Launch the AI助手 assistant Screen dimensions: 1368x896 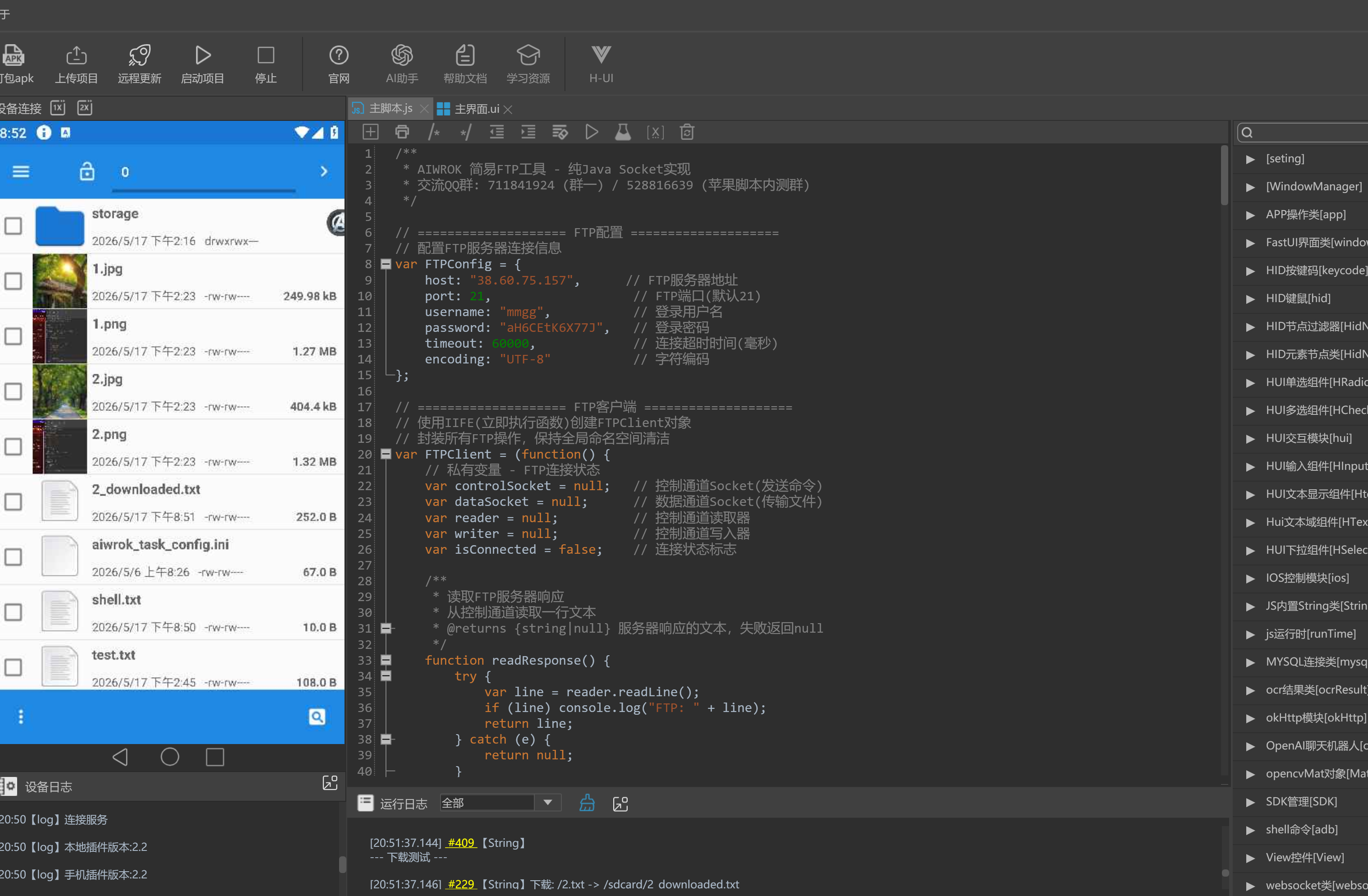click(x=402, y=64)
